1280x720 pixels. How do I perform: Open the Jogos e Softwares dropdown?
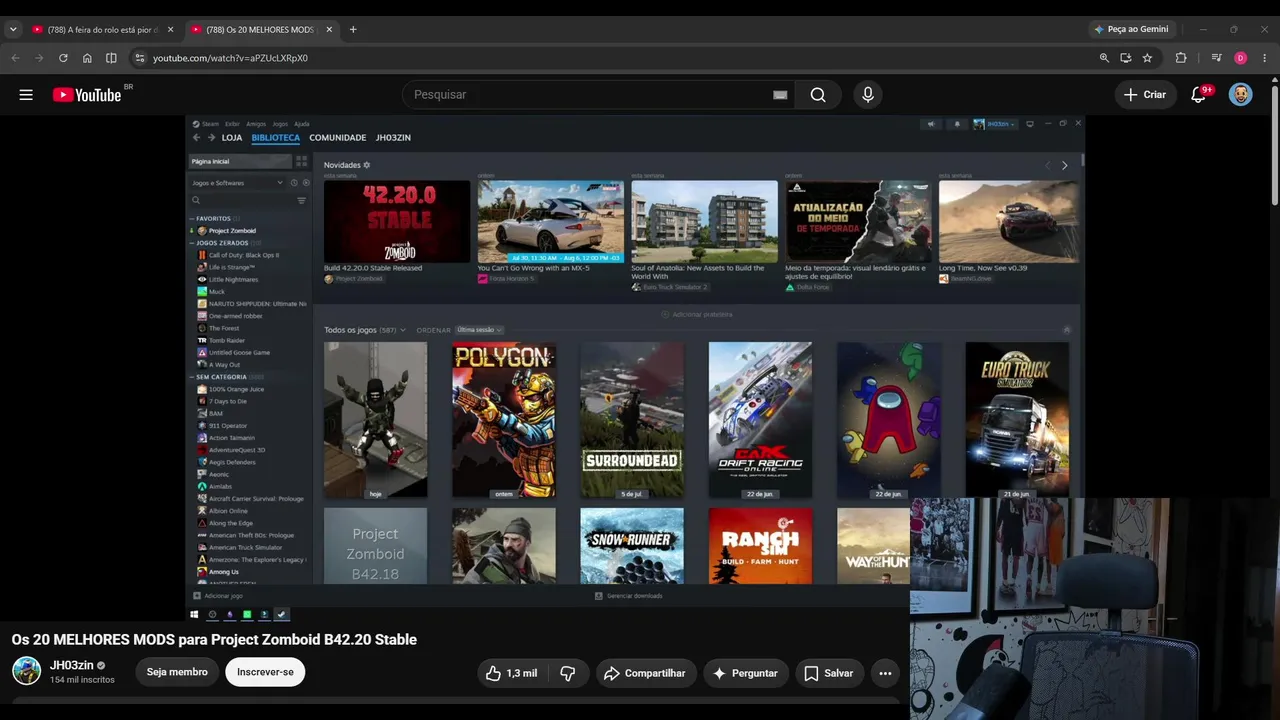[x=237, y=183]
